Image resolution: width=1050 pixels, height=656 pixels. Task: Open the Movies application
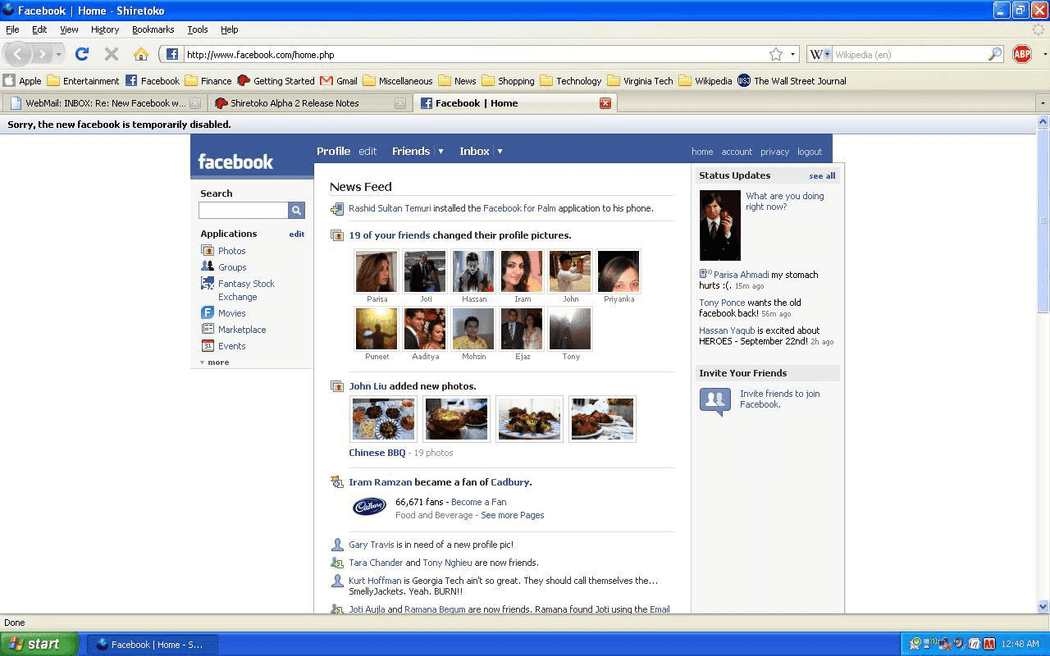tap(231, 312)
